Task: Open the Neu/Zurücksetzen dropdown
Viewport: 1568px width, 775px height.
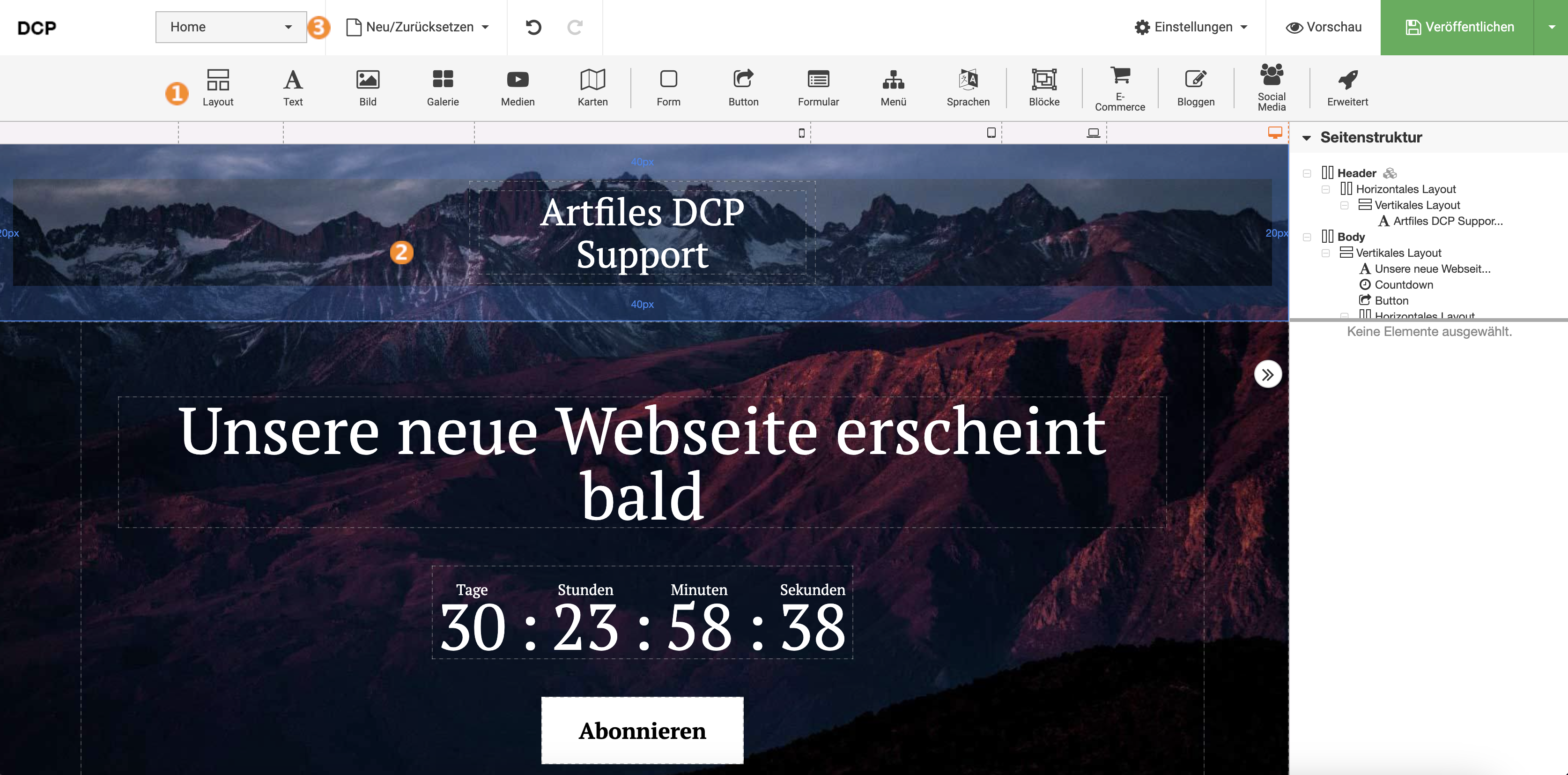Action: coord(418,27)
